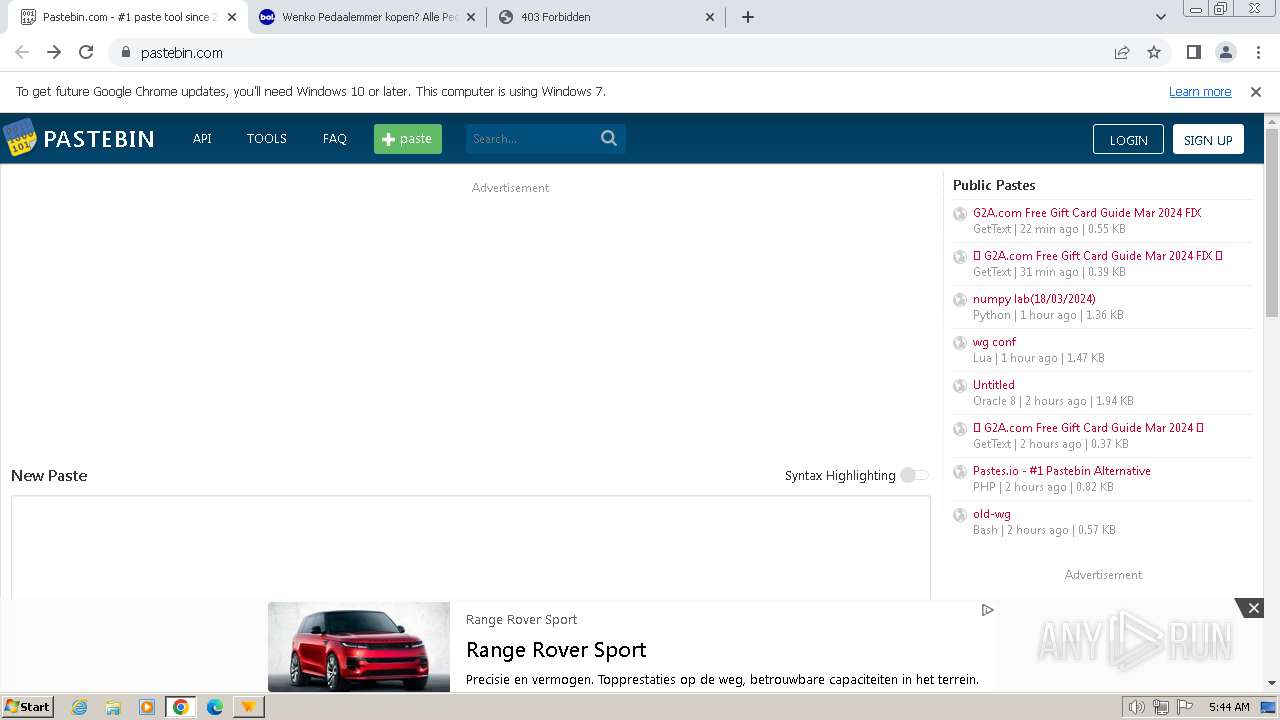Click the volume icon in system tray
1280x720 pixels.
tap(1136, 707)
